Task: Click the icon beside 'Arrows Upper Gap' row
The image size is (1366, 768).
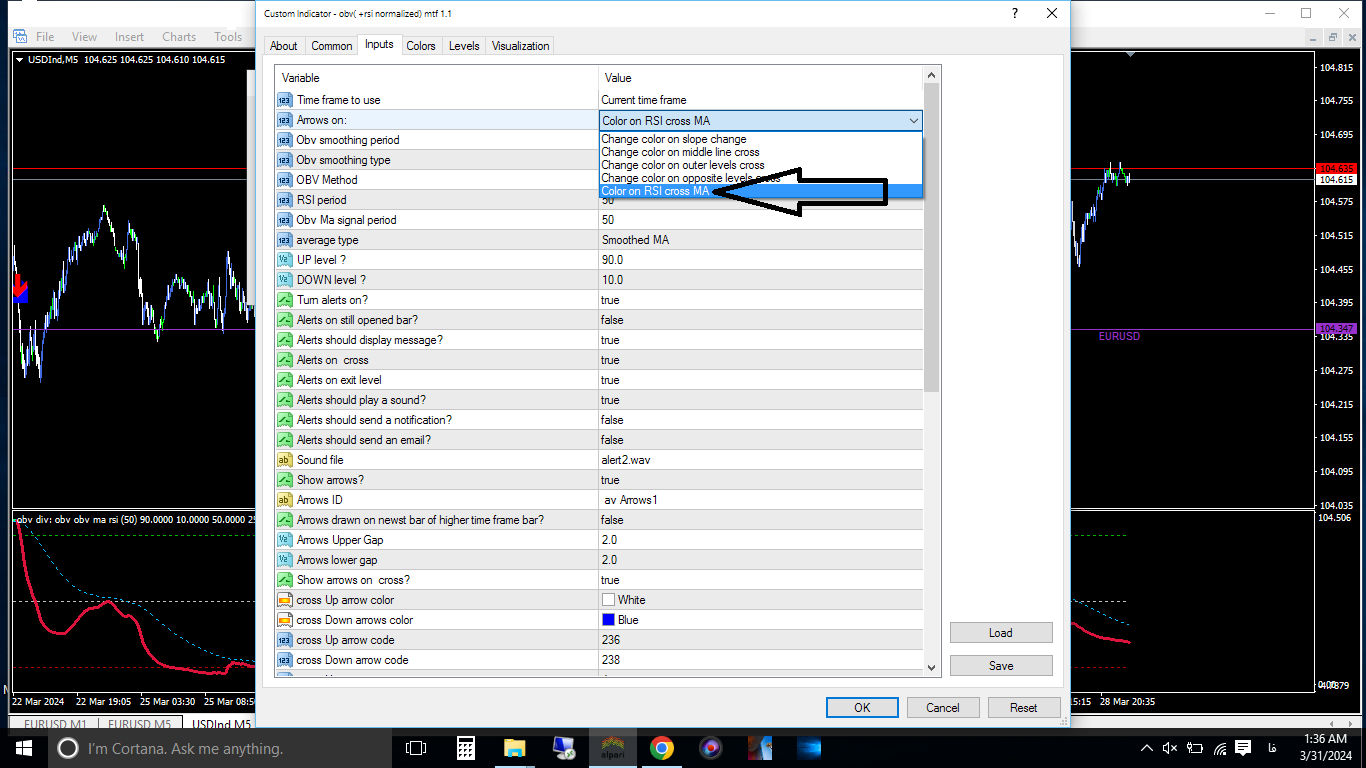Action: coord(284,540)
